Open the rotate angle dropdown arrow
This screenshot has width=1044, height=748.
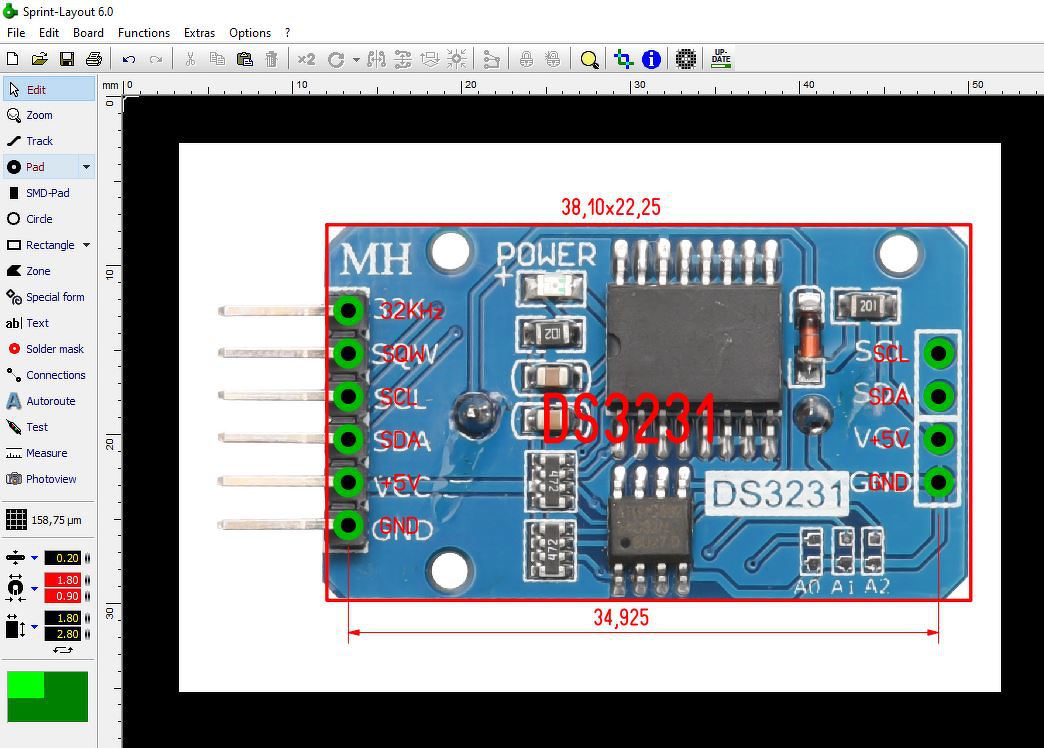pyautogui.click(x=356, y=59)
